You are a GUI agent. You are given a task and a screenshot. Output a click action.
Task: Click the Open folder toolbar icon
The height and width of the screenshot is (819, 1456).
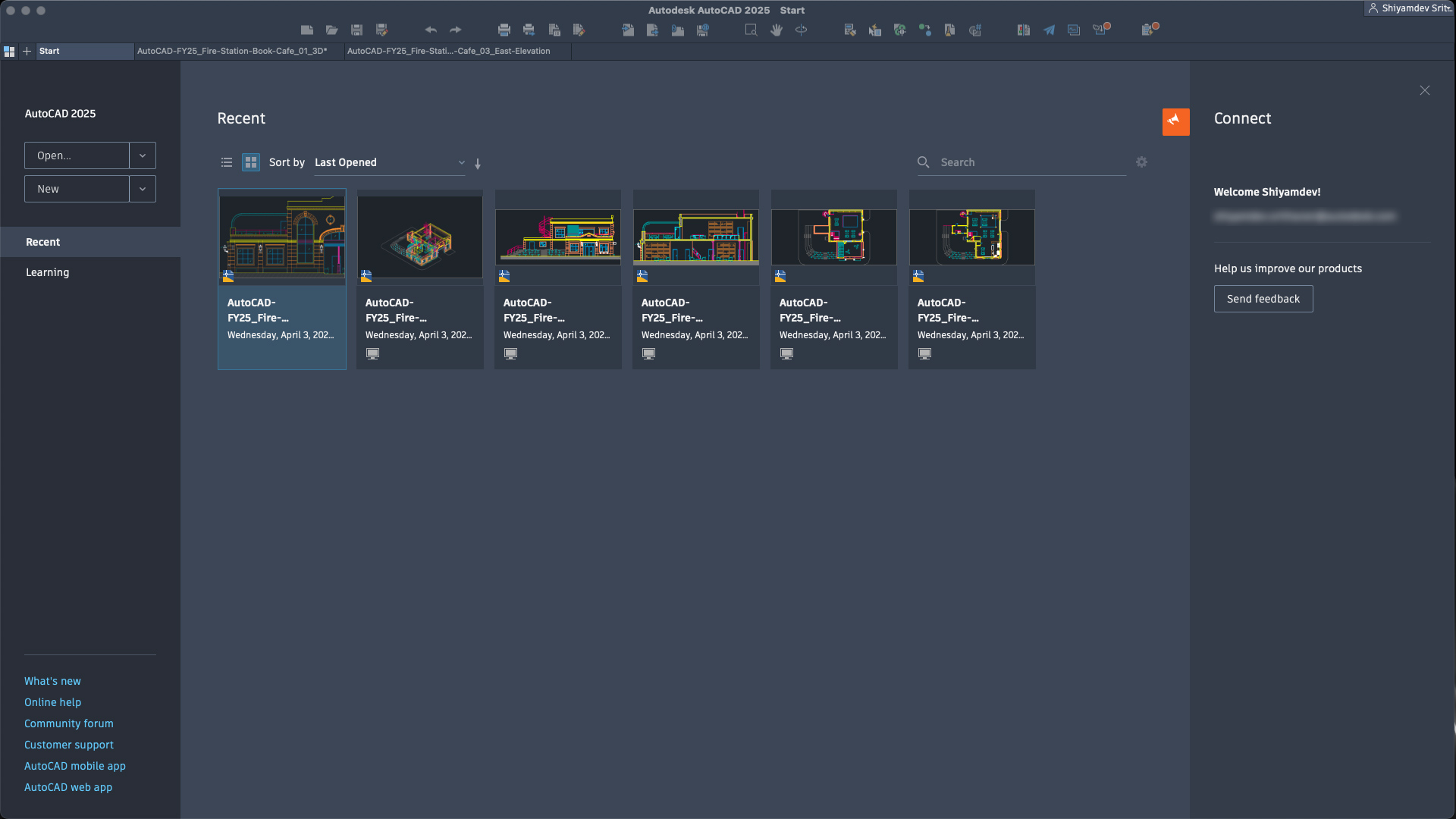coord(331,30)
